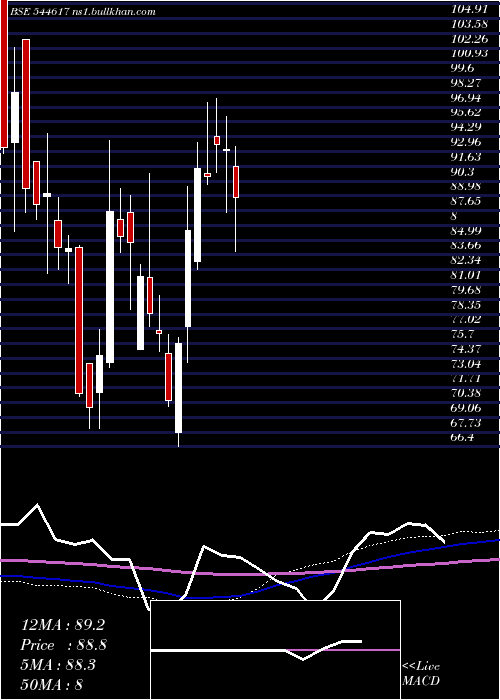The height and width of the screenshot is (700, 500).
Task: Click the 92.96 price axis label
Action: click(x=466, y=142)
